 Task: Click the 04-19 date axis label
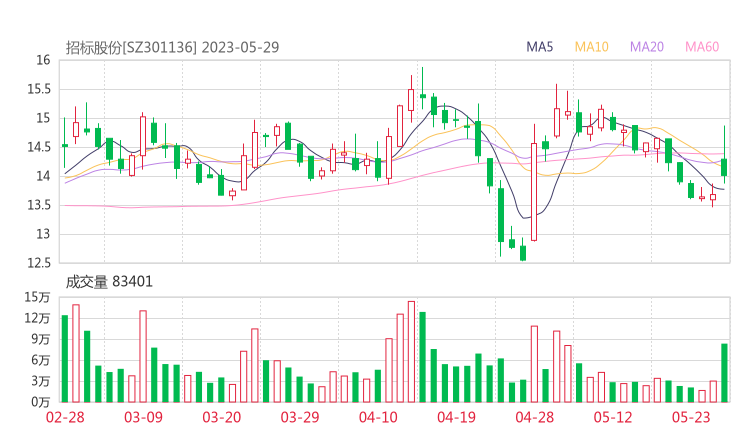(456, 417)
